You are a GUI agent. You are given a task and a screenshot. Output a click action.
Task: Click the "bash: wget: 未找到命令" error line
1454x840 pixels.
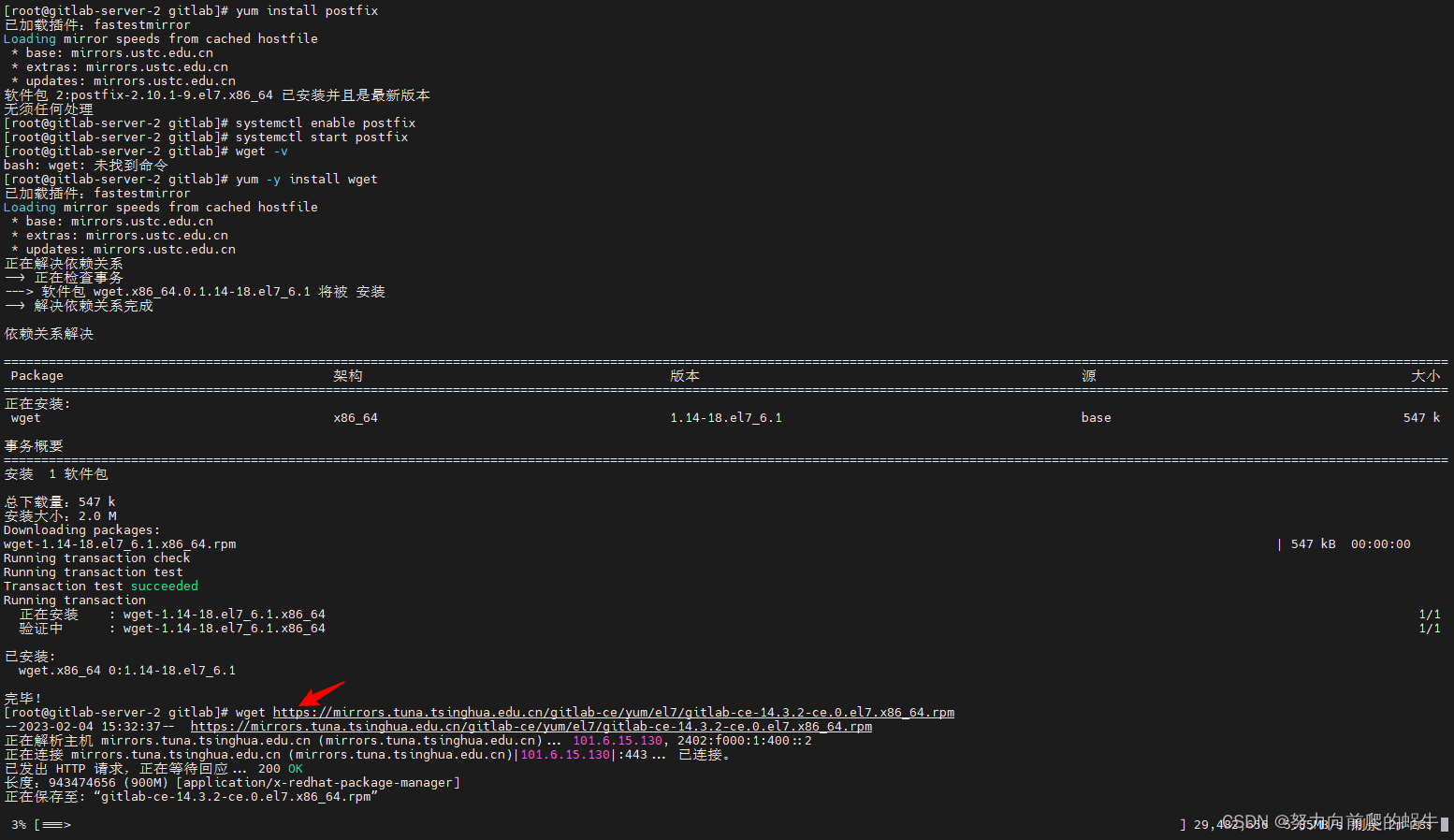click(x=86, y=166)
